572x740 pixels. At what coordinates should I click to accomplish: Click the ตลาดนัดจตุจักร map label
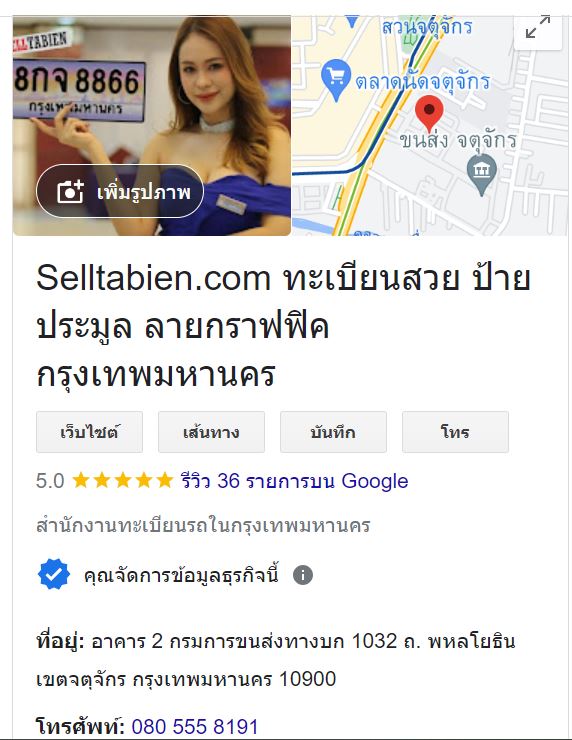(x=423, y=82)
